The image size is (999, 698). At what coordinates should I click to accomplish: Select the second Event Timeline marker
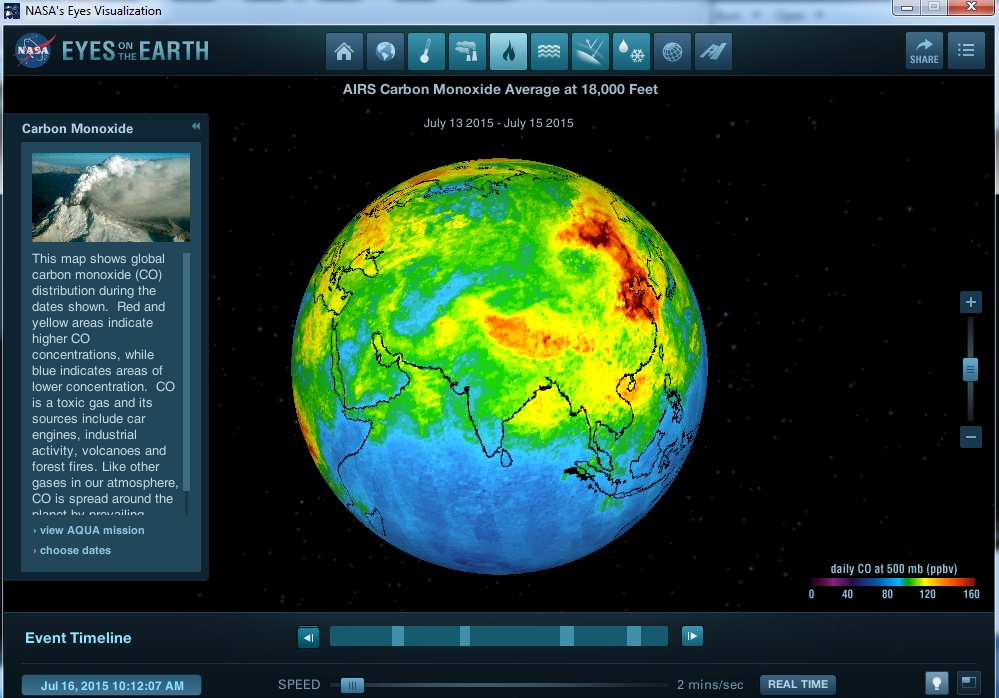tap(465, 636)
